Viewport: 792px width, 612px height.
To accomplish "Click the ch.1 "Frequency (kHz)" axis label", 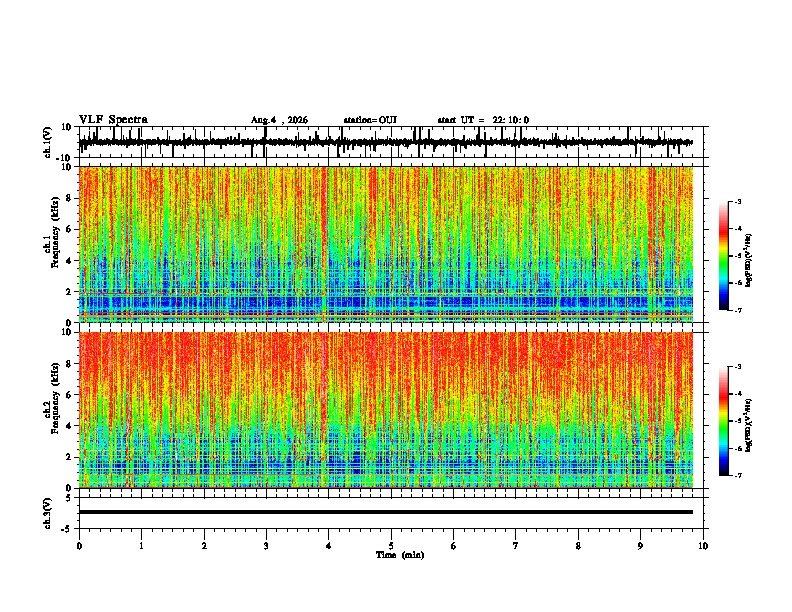I will tap(55, 232).
